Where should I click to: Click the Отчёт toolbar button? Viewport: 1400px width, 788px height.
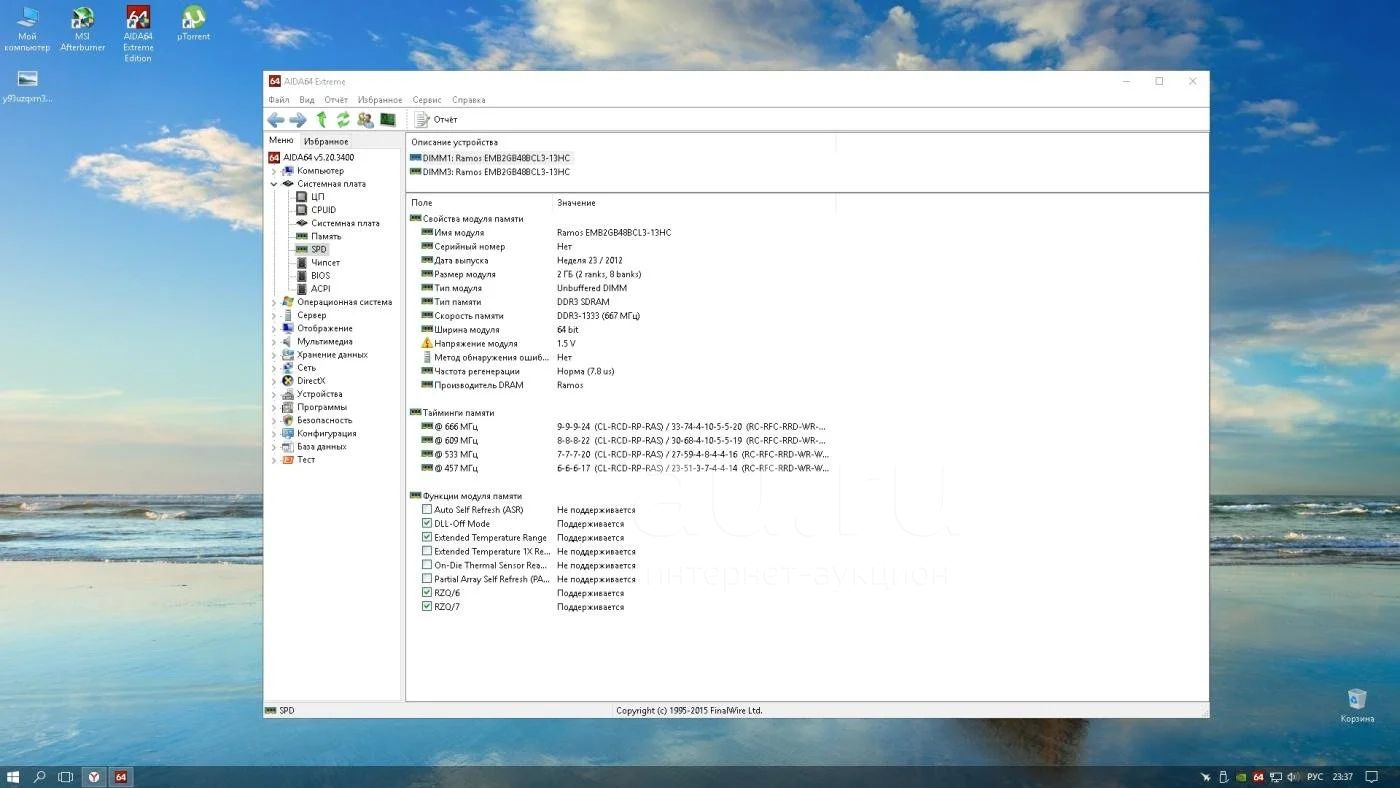tap(436, 120)
